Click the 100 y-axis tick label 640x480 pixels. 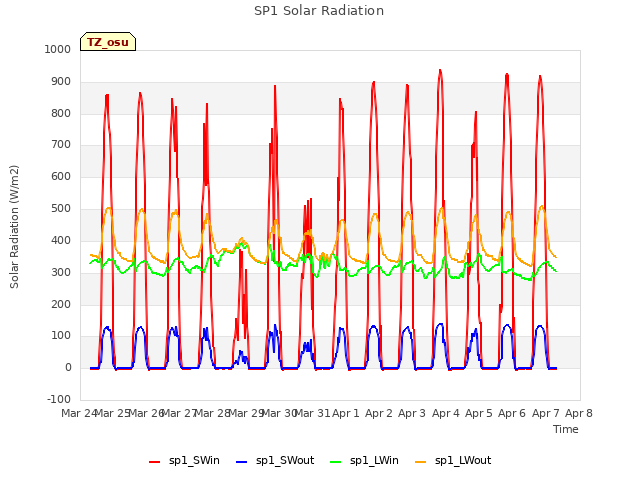61,336
